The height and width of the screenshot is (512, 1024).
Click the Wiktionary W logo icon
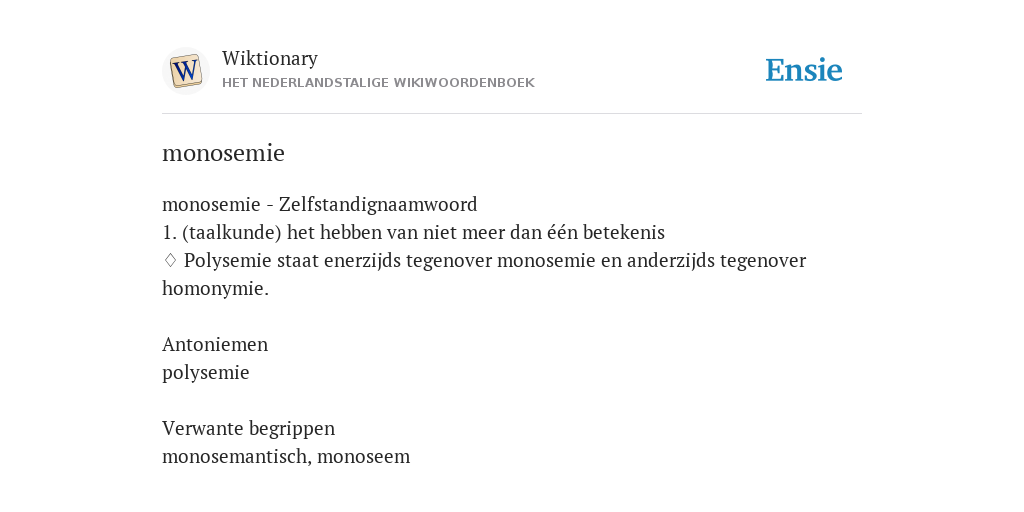point(185,71)
